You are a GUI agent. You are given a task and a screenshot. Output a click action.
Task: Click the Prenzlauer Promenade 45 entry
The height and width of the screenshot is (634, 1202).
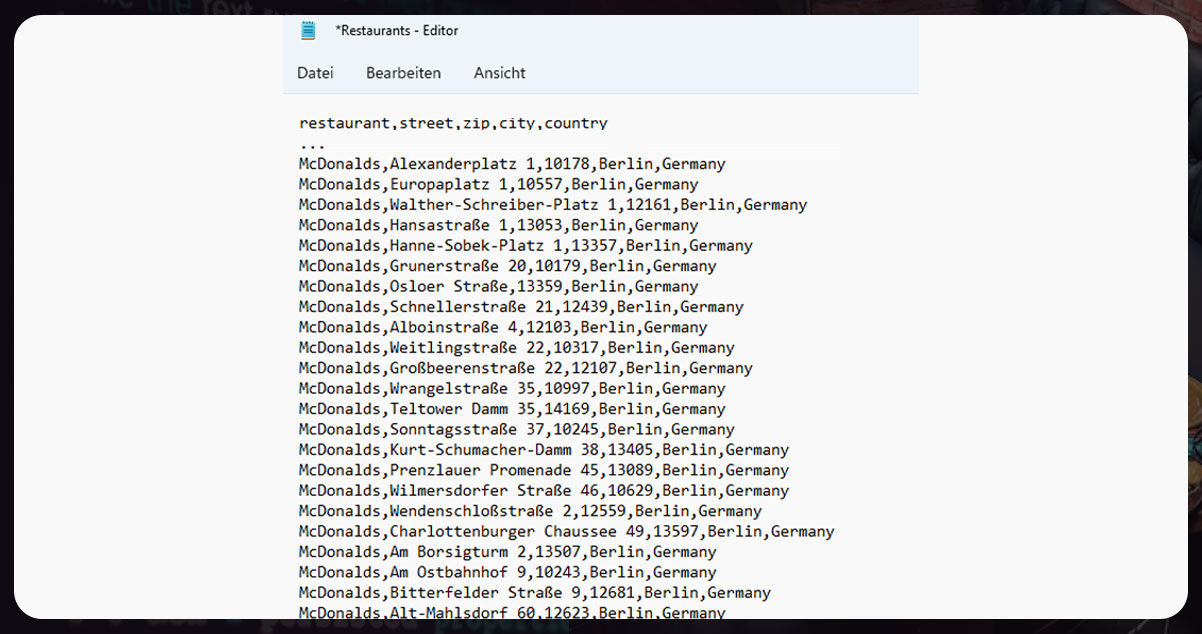pyautogui.click(x=543, y=471)
